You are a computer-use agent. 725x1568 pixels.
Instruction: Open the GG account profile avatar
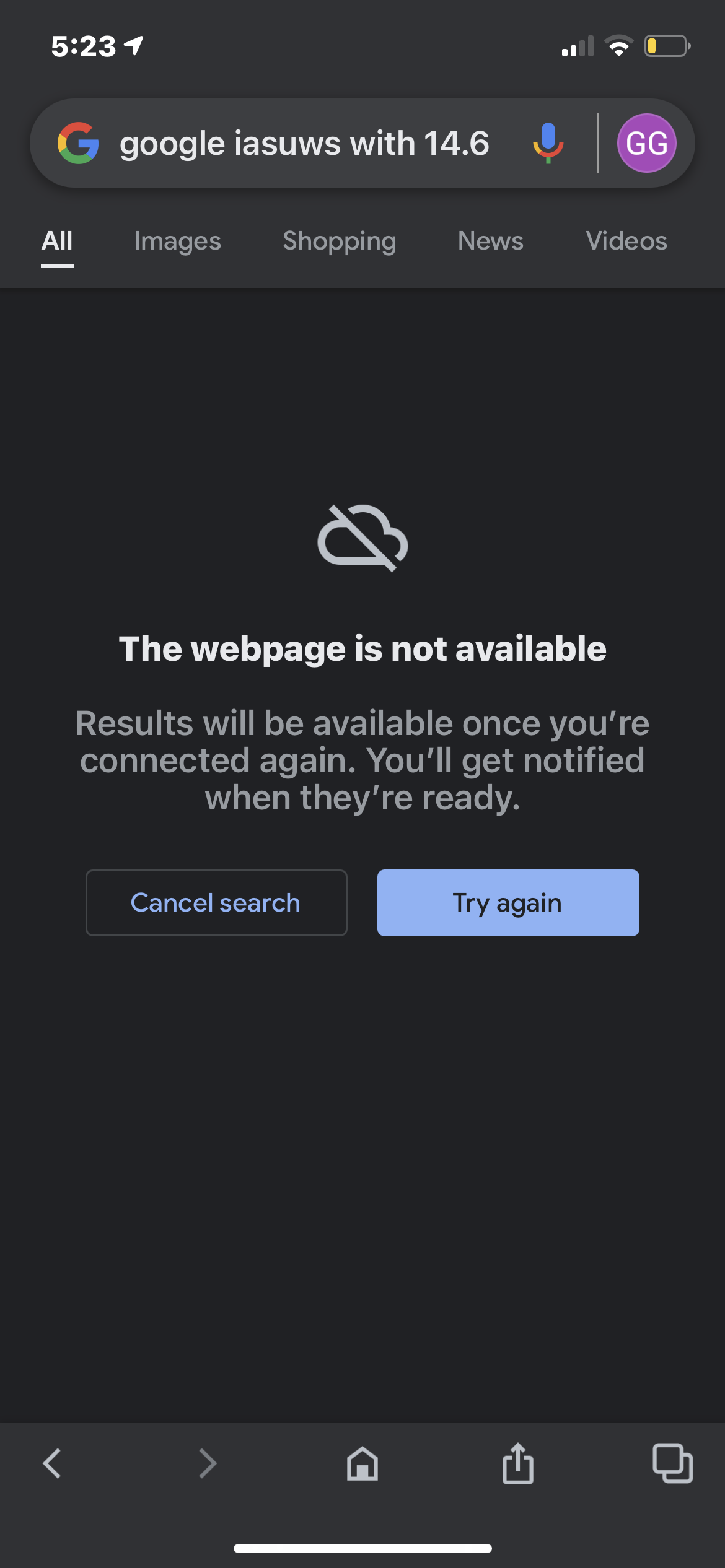[646, 143]
